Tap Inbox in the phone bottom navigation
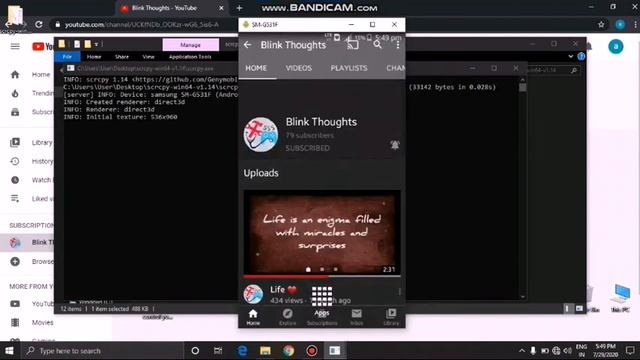Image resolution: width=640 pixels, height=360 pixels. point(356,317)
